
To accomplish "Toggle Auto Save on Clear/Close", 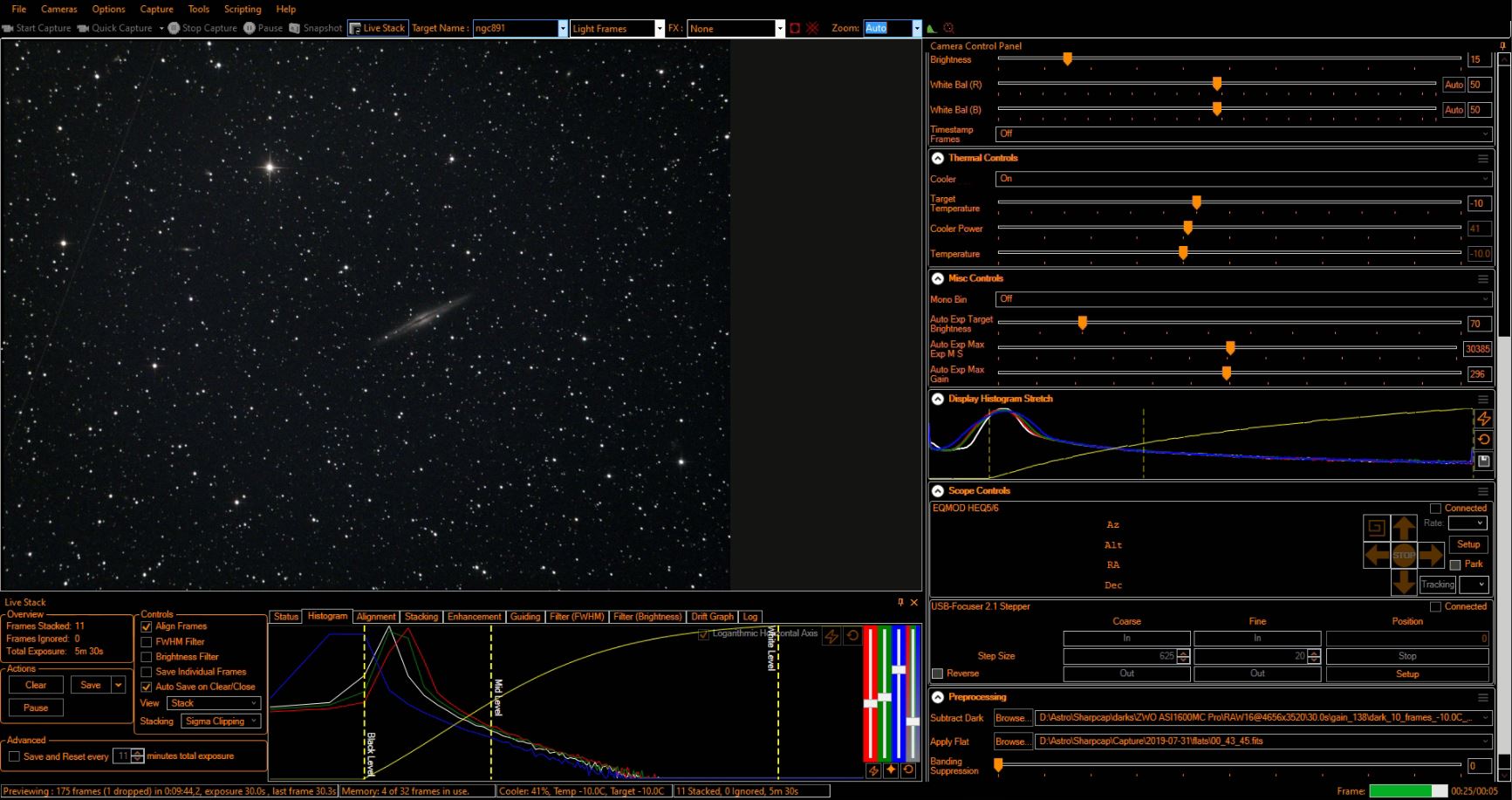I will click(x=147, y=687).
